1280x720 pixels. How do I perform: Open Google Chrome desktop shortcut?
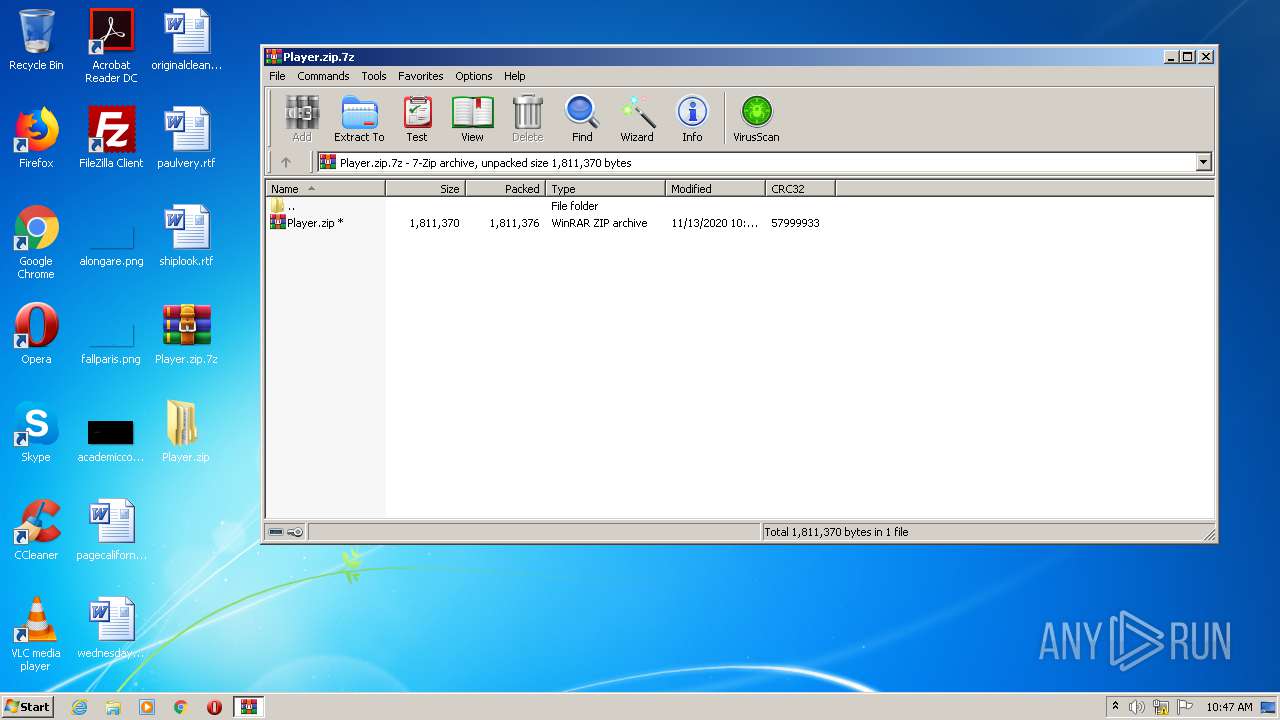[x=36, y=242]
